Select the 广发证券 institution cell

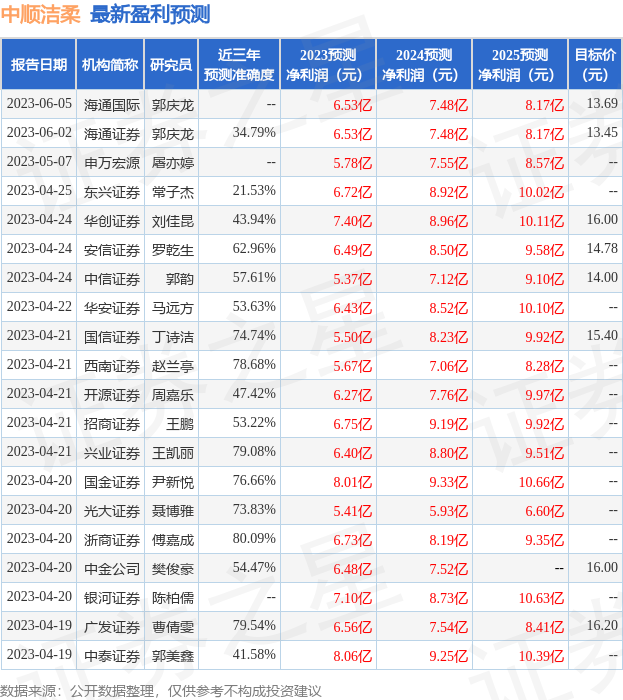[x=112, y=627]
